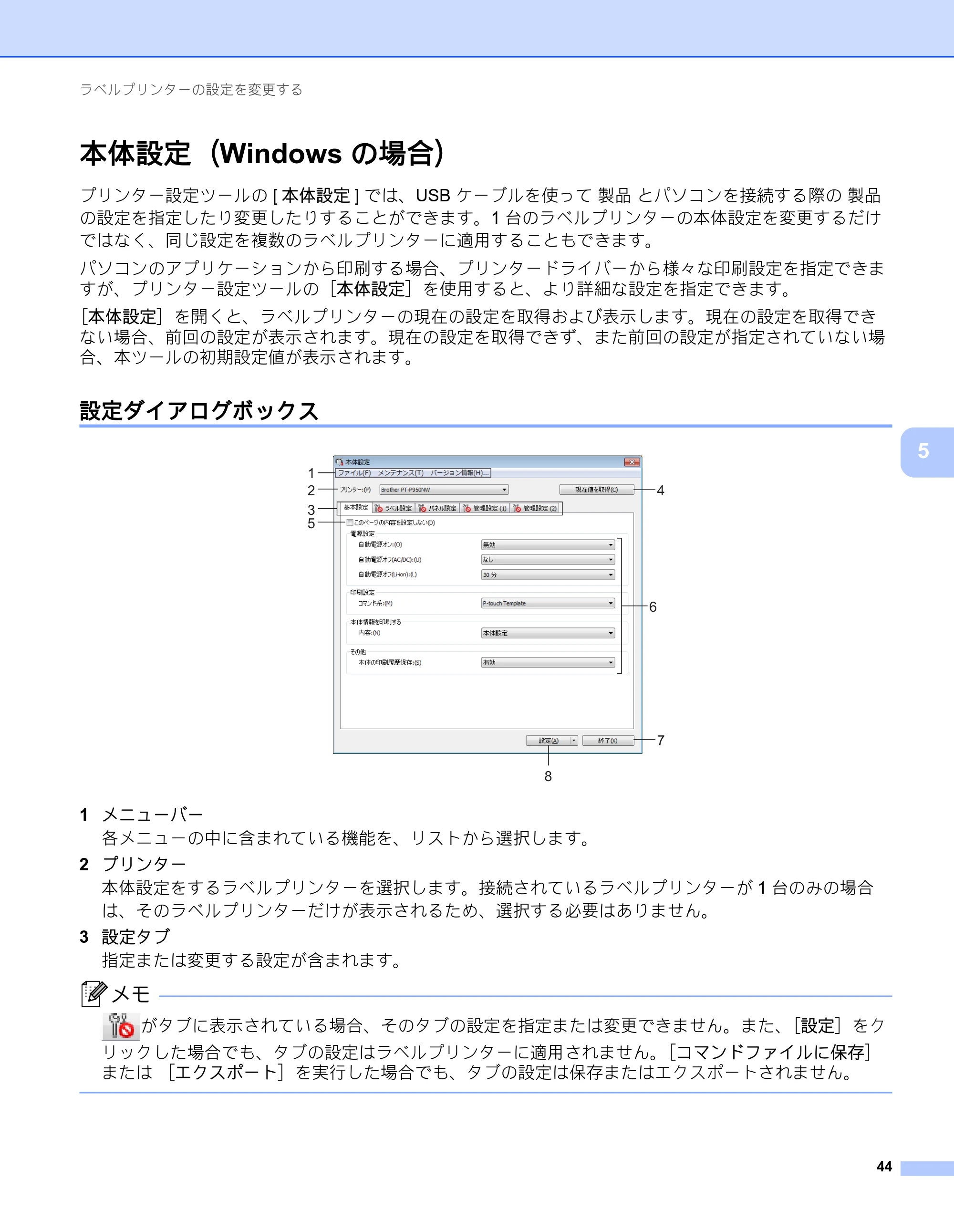Open 内容 dropdown showing 本体設定

tap(548, 633)
